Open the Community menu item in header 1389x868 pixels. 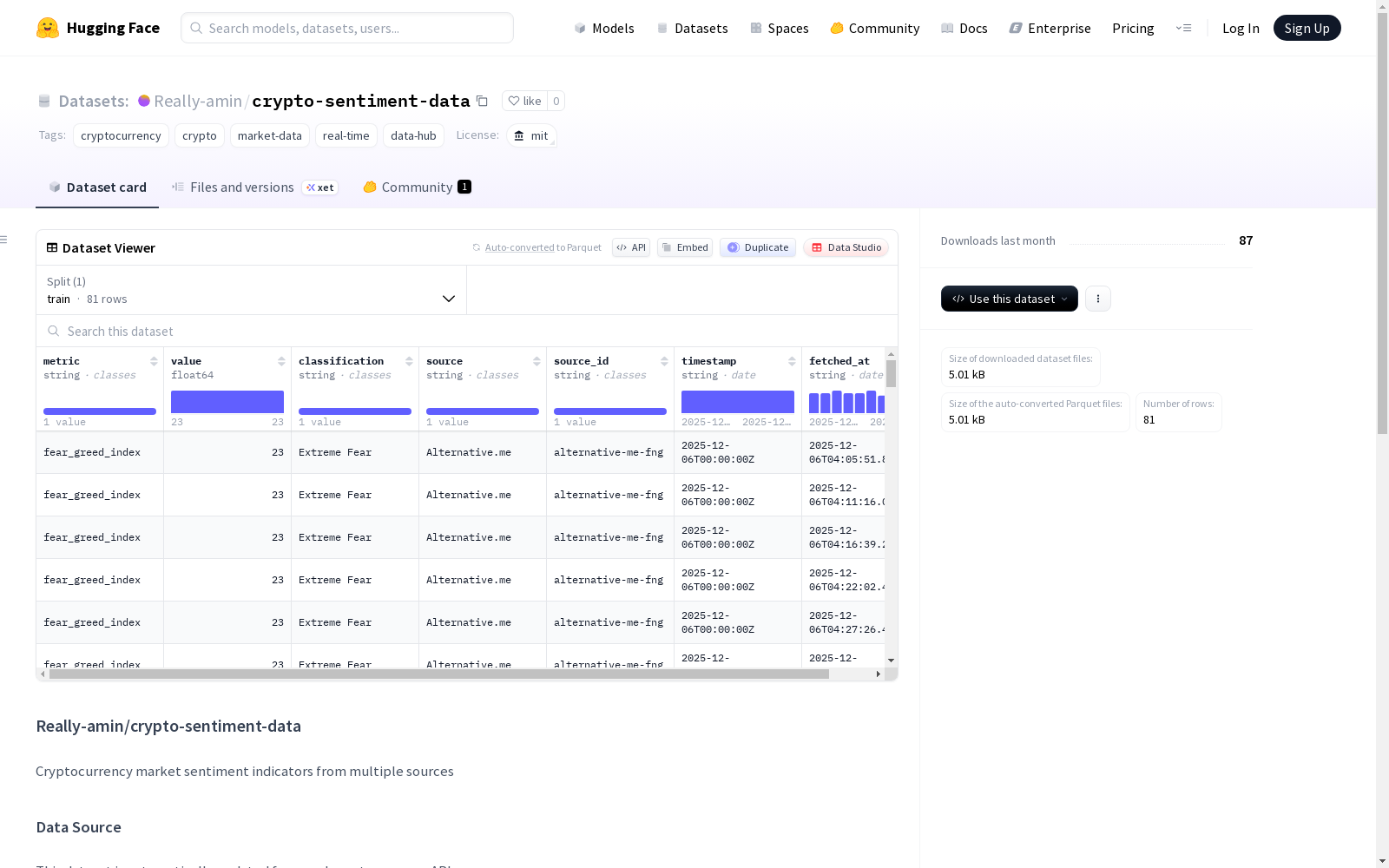[x=875, y=28]
